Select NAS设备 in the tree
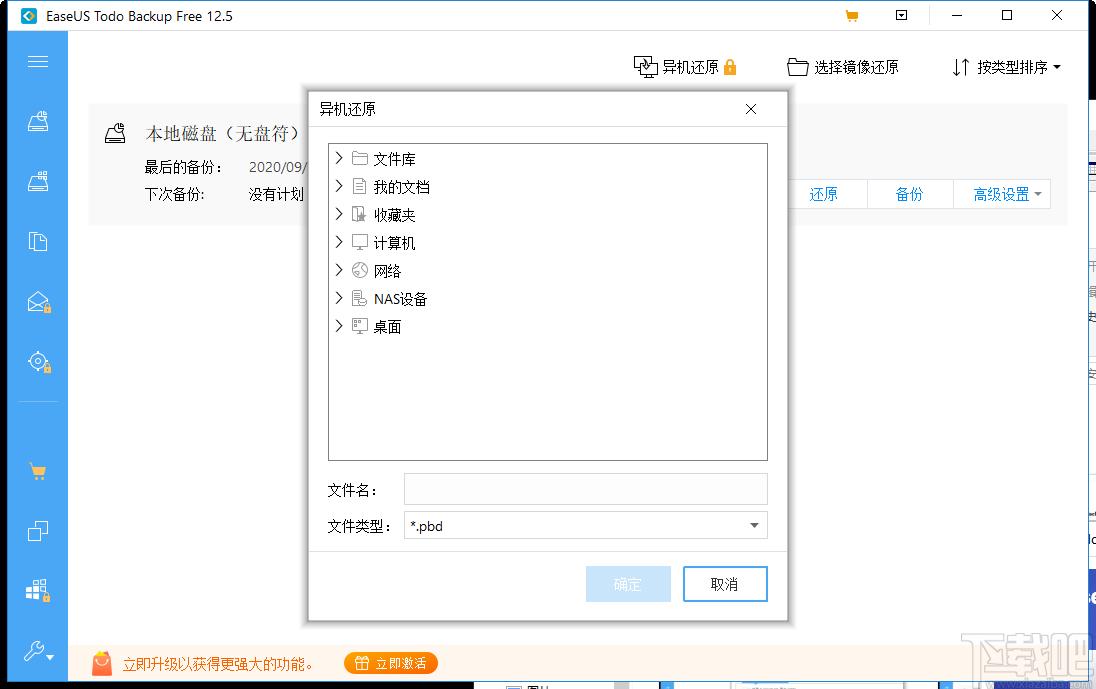Viewport: 1096px width, 689px height. (401, 299)
